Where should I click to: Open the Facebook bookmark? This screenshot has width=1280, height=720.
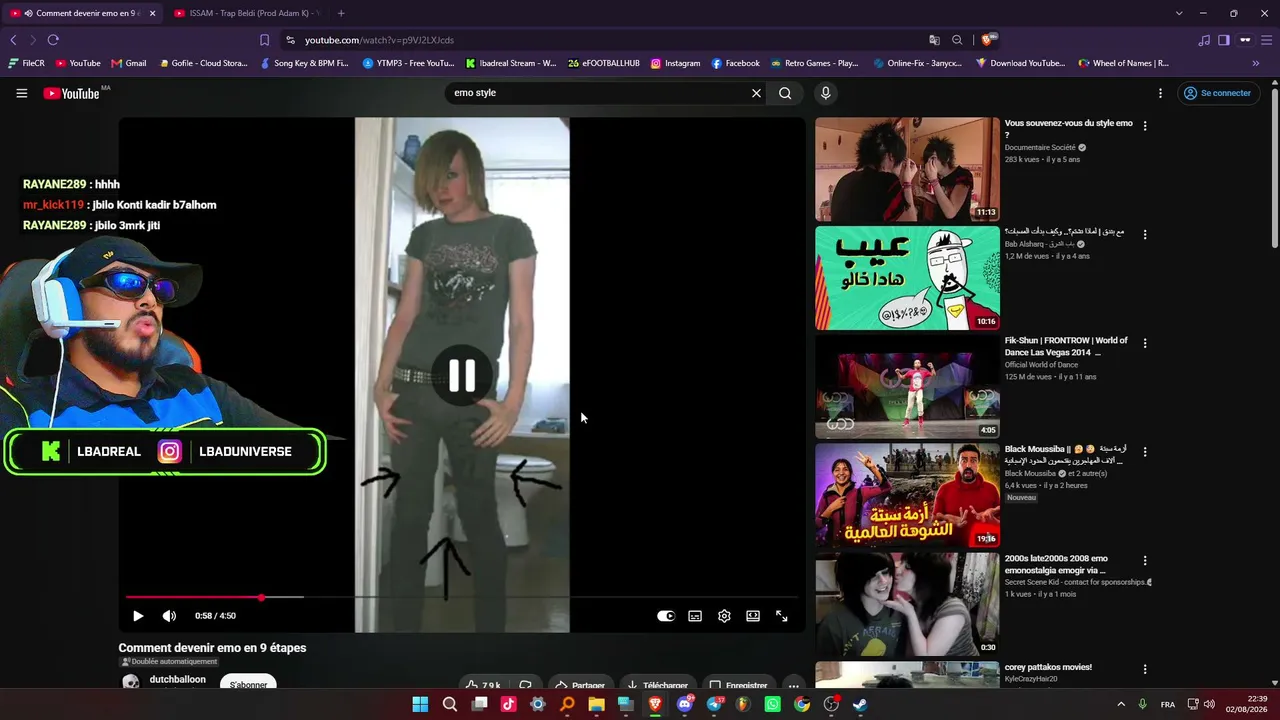point(735,63)
